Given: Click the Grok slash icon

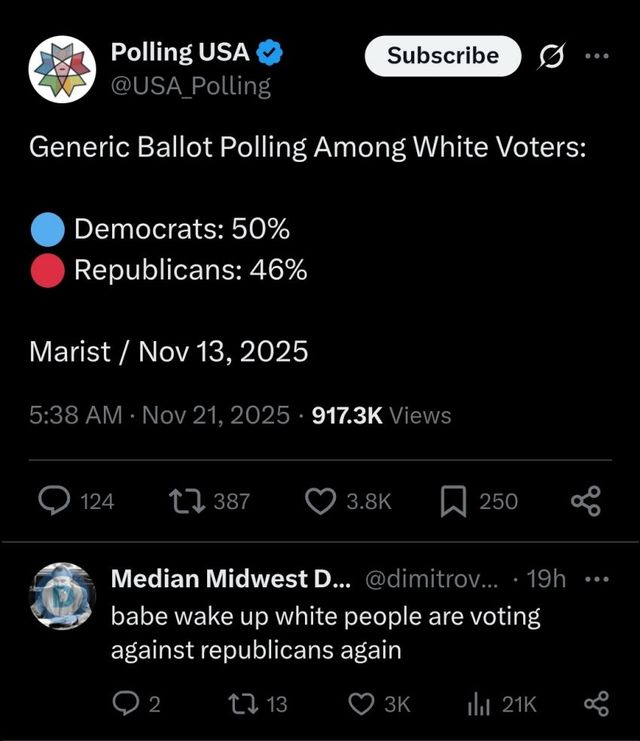Looking at the screenshot, I should tap(550, 57).
